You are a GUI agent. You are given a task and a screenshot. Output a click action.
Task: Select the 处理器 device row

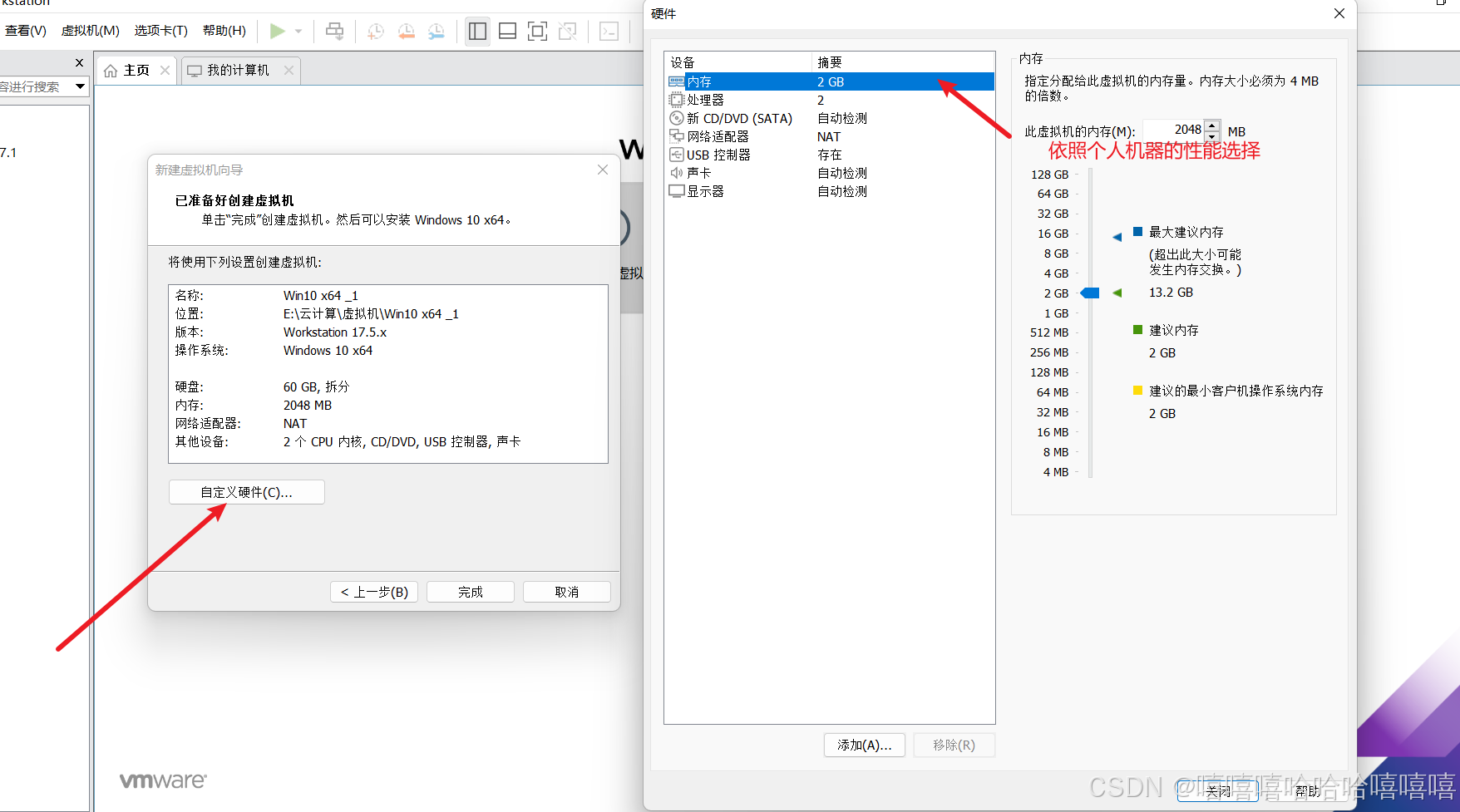831,100
